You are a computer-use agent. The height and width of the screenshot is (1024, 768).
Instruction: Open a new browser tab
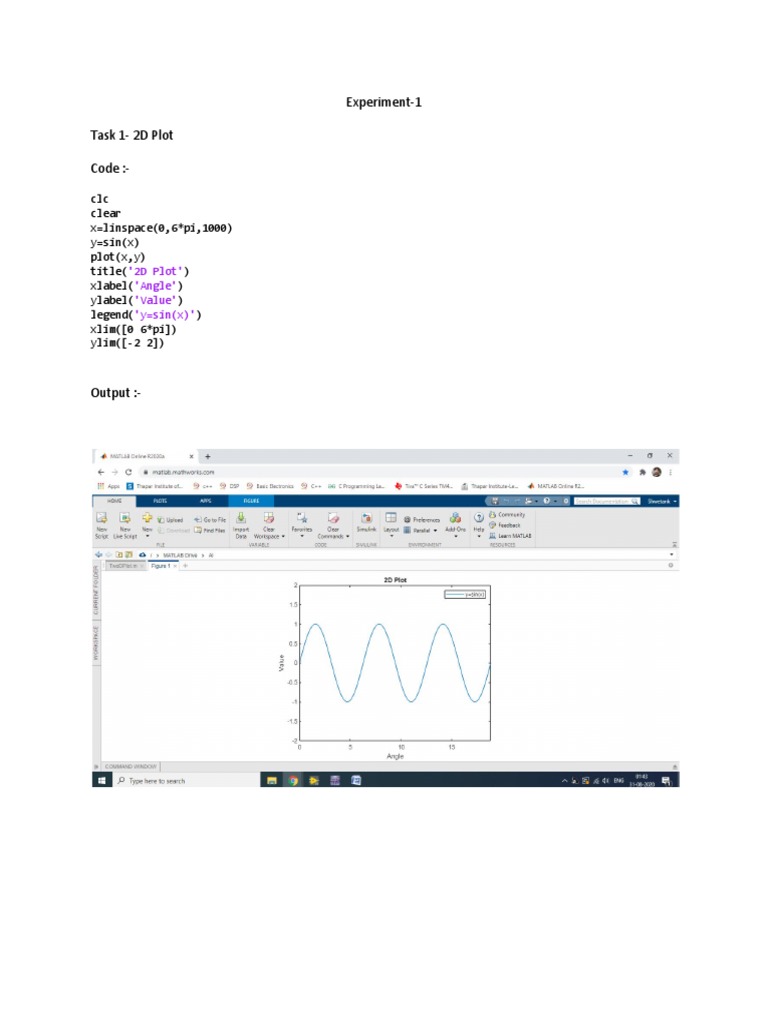(x=208, y=456)
